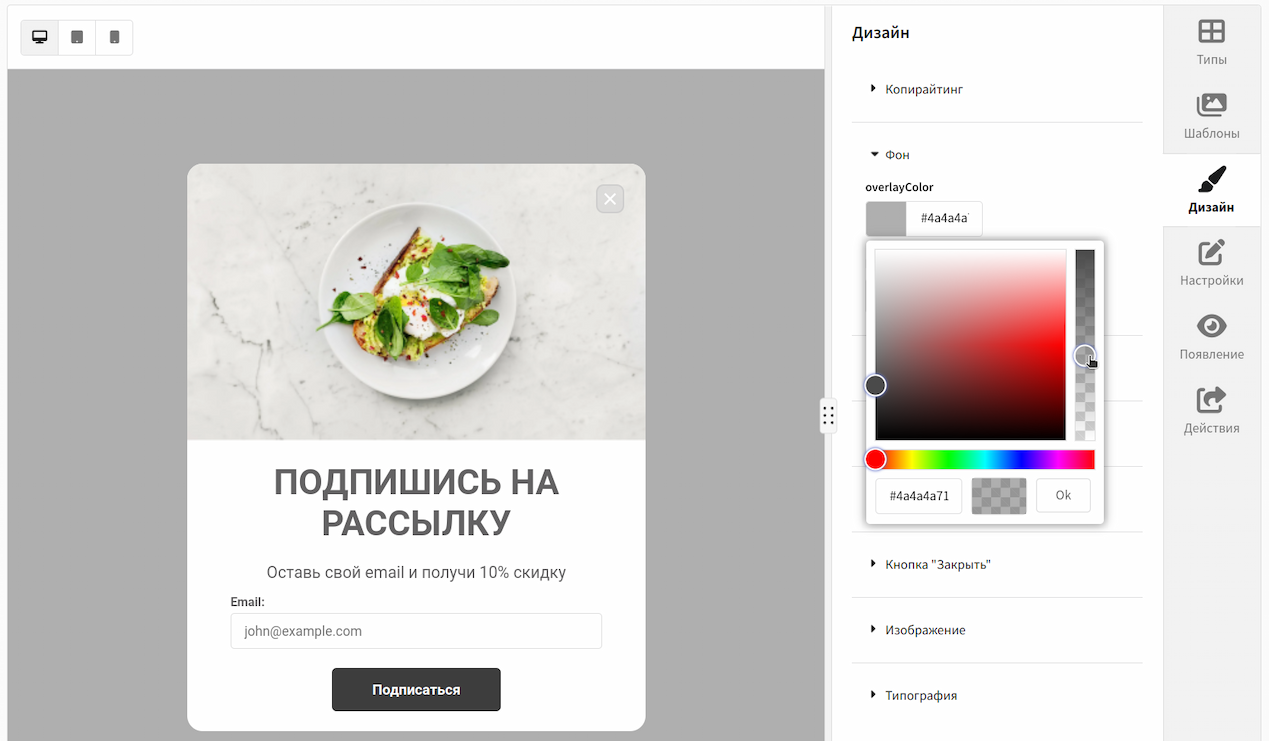Click the color area picker handle

tap(875, 385)
